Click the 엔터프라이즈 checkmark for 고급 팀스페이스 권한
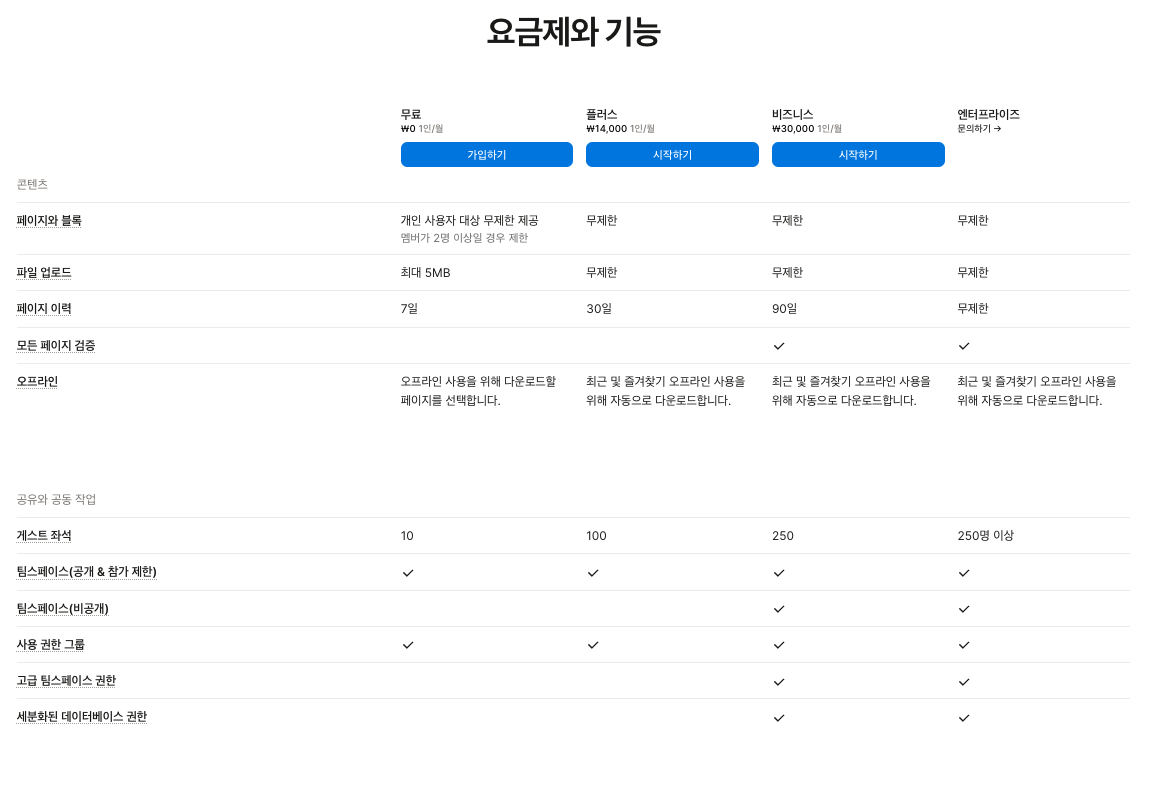This screenshot has height=797, width=1164. [964, 681]
